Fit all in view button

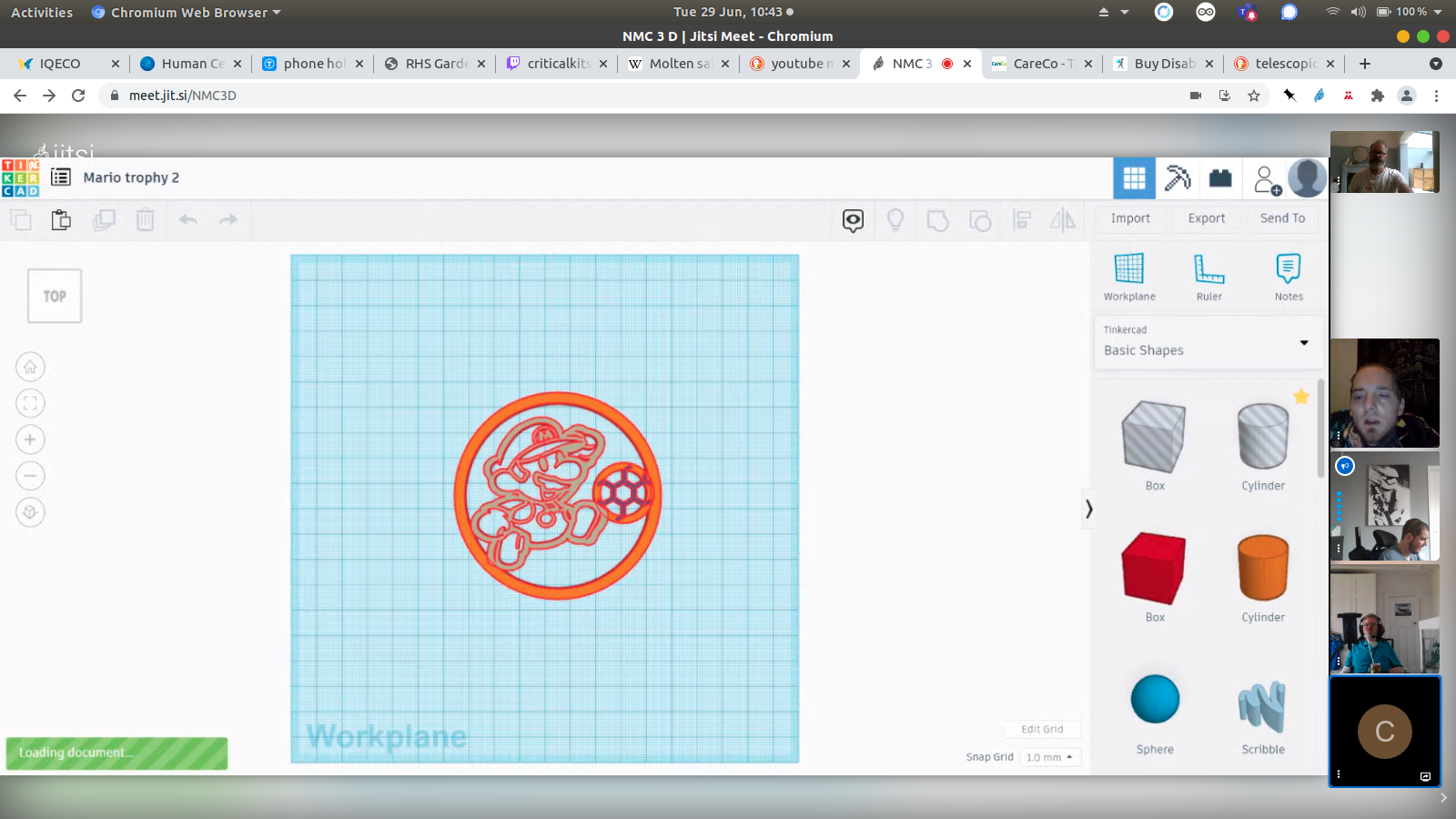[30, 403]
